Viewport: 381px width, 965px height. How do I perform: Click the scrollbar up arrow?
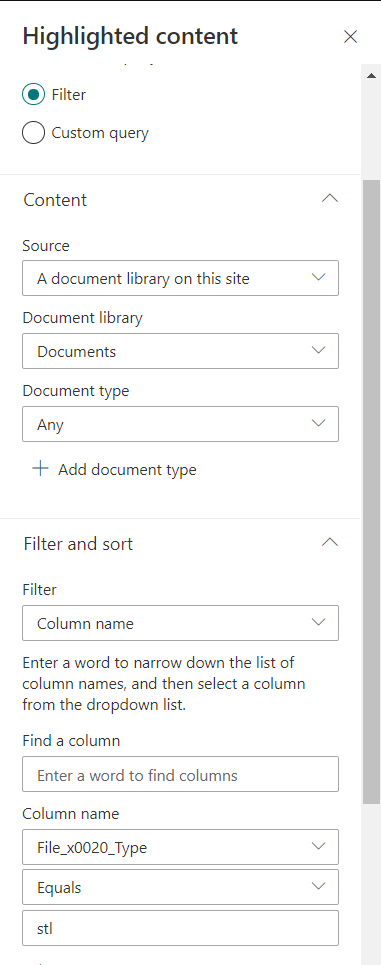371,75
